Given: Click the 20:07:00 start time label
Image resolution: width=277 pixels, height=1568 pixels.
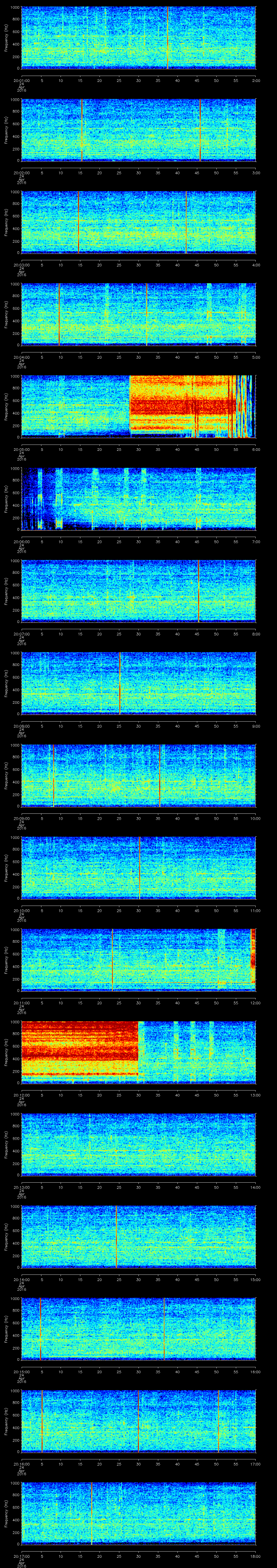Looking at the screenshot, I should coord(21,634).
